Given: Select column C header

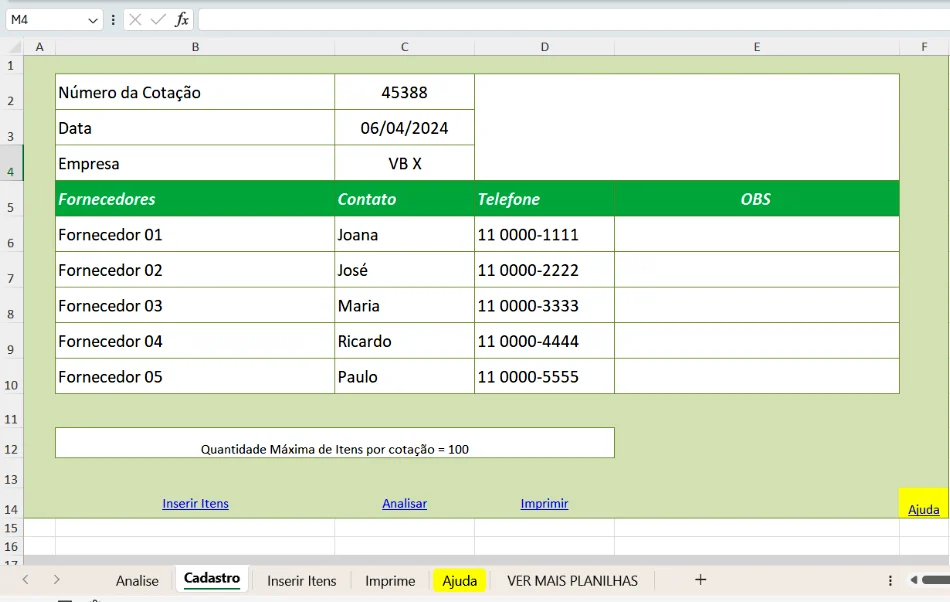Looking at the screenshot, I should tap(405, 47).
